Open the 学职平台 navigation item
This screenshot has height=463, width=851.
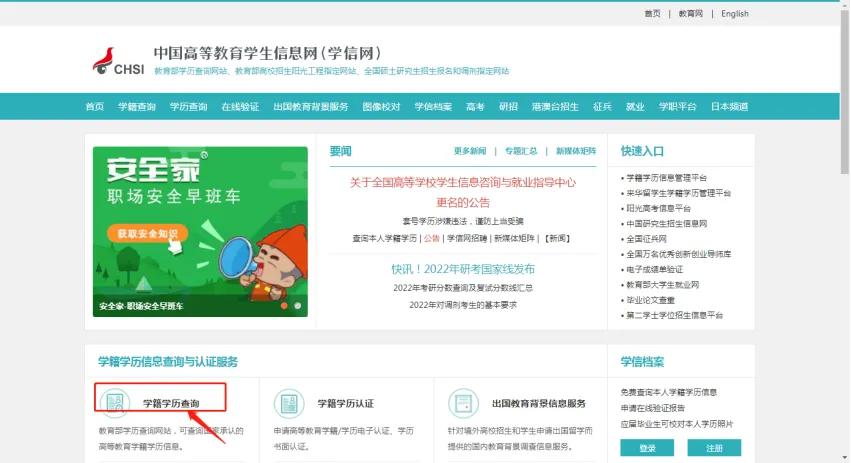(677, 106)
